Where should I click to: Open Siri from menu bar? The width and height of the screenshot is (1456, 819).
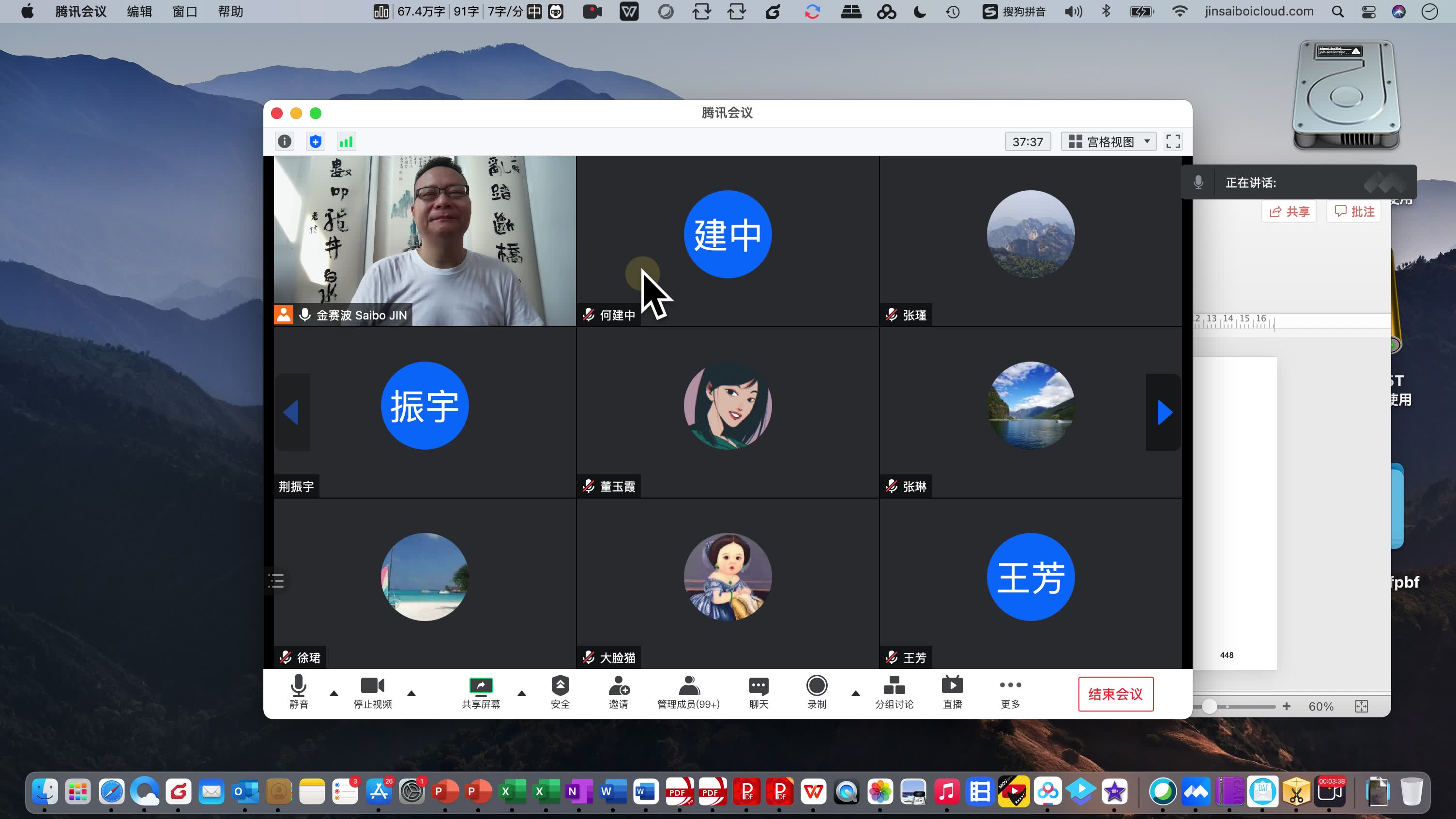(1398, 11)
